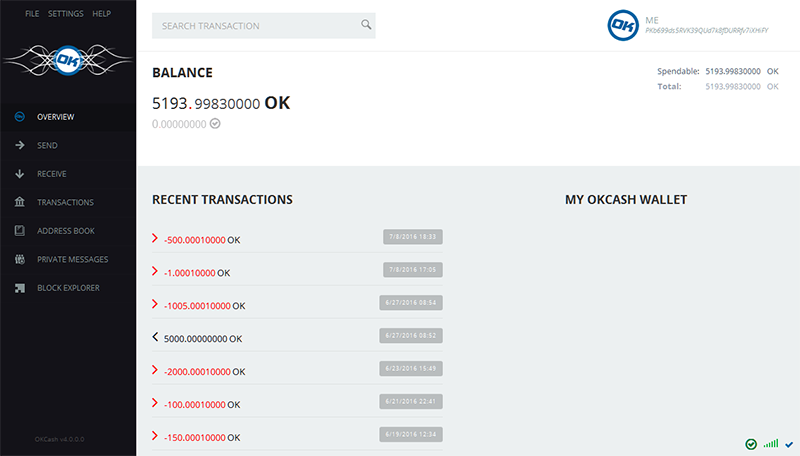Open the File menu
Viewport: 800px width, 456px height.
[32, 14]
